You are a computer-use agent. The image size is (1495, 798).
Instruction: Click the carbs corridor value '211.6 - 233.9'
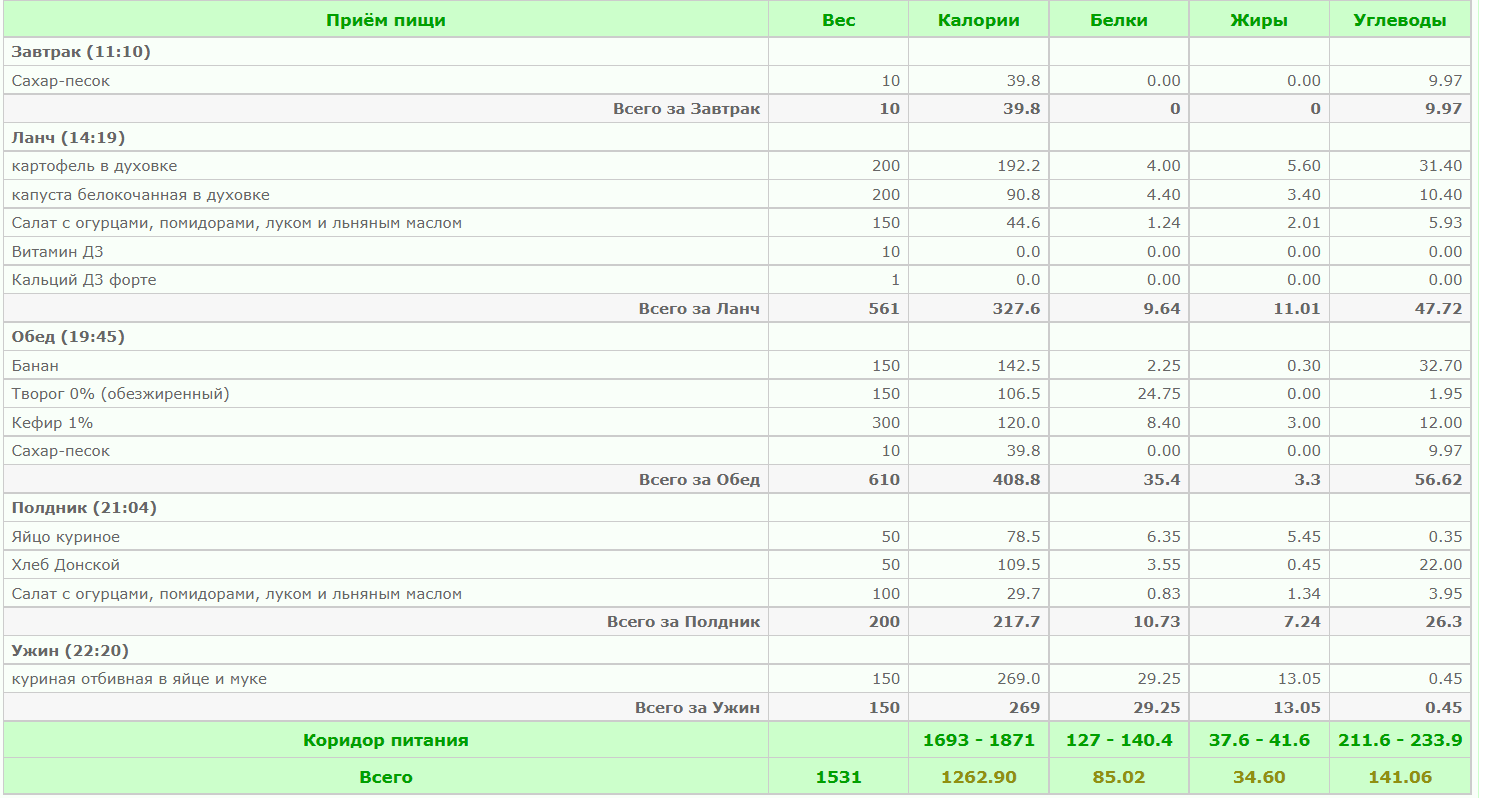pos(1400,741)
